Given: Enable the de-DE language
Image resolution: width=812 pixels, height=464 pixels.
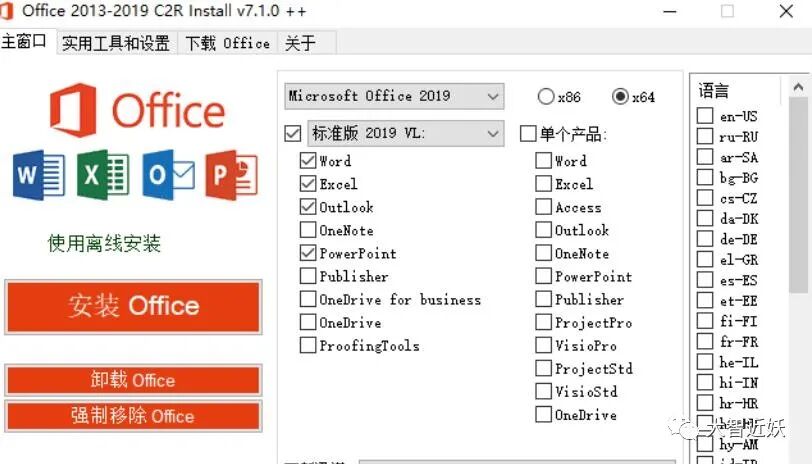Looking at the screenshot, I should [705, 239].
